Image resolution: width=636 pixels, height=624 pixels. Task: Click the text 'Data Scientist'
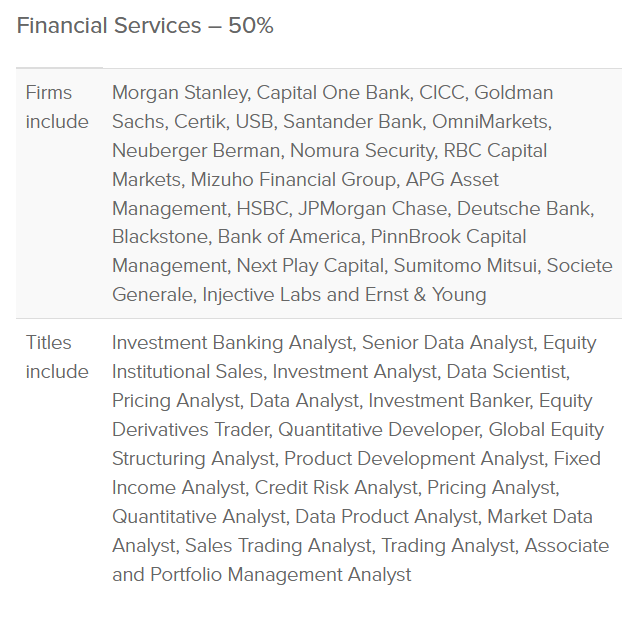(x=507, y=372)
